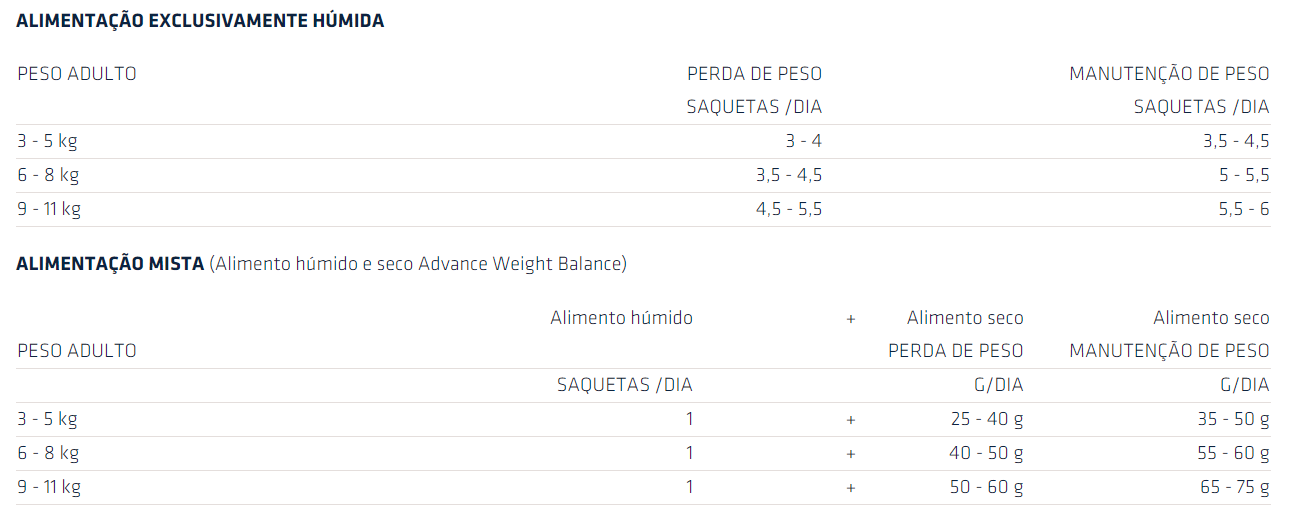
Task: Click the '55 - 60 g' maintenance value
Action: 1233,454
